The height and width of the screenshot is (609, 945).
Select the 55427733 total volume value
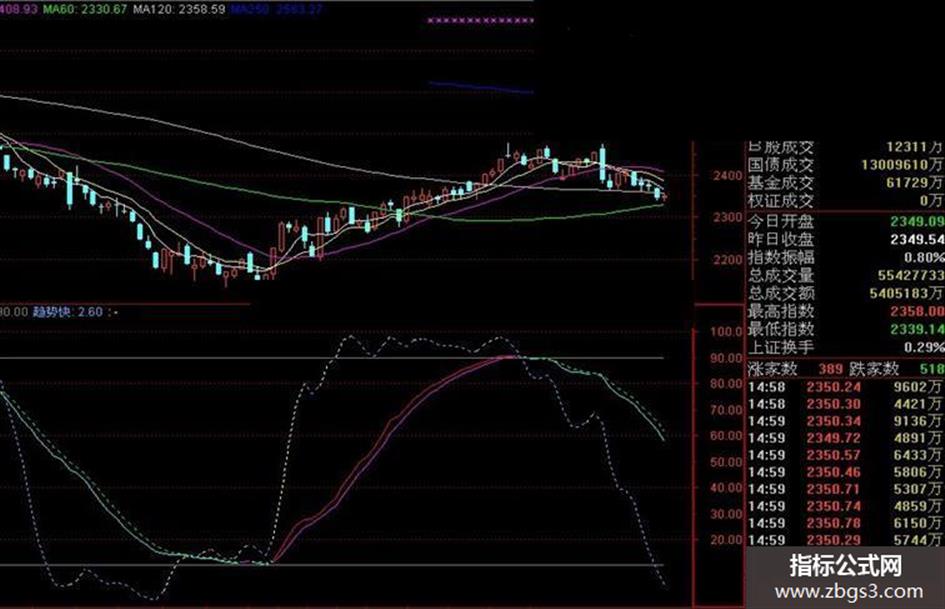click(x=911, y=276)
